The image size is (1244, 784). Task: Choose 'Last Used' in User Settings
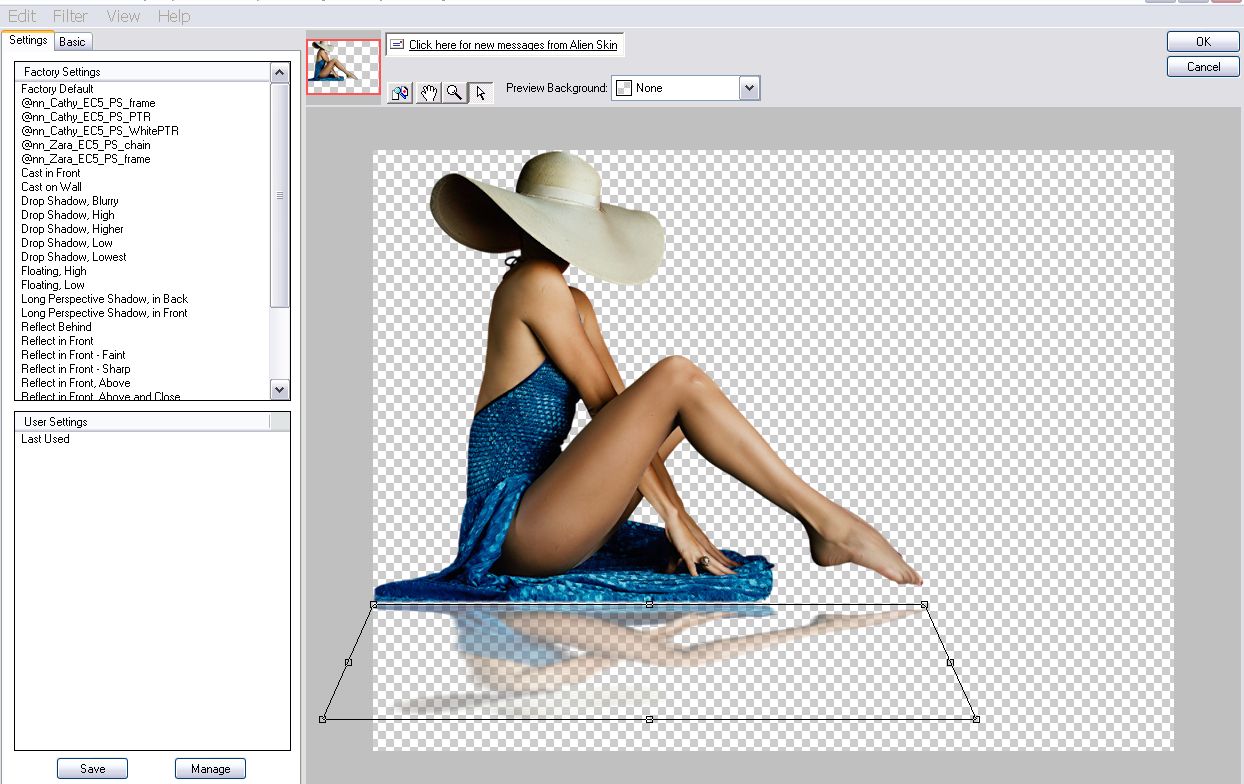tap(45, 439)
